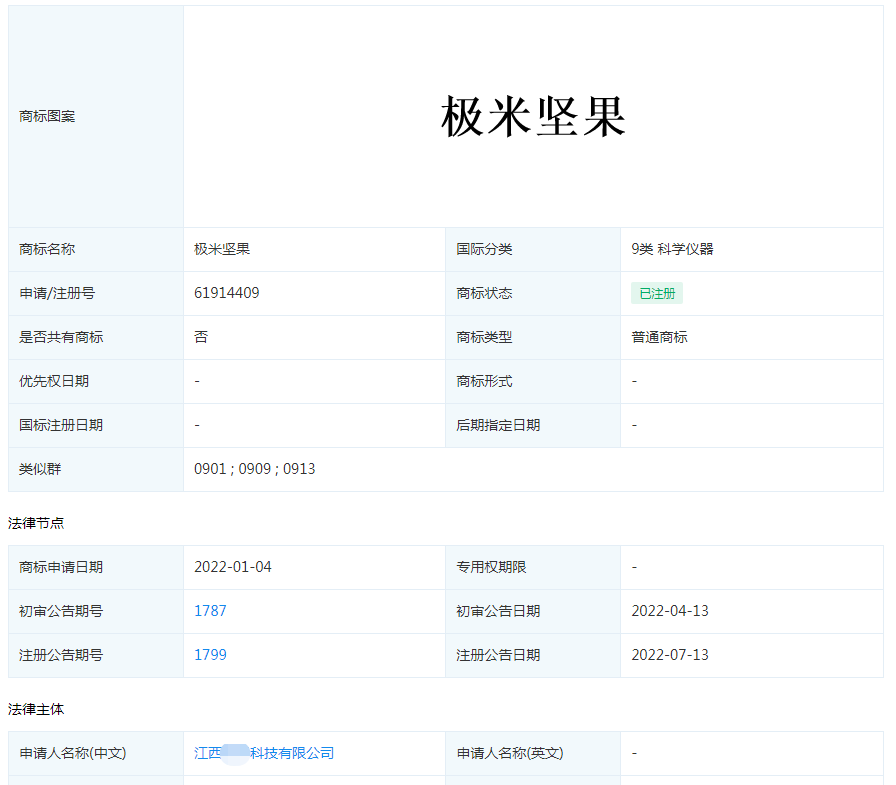
Task: Click the 专用权期限 field label
Action: click(491, 567)
